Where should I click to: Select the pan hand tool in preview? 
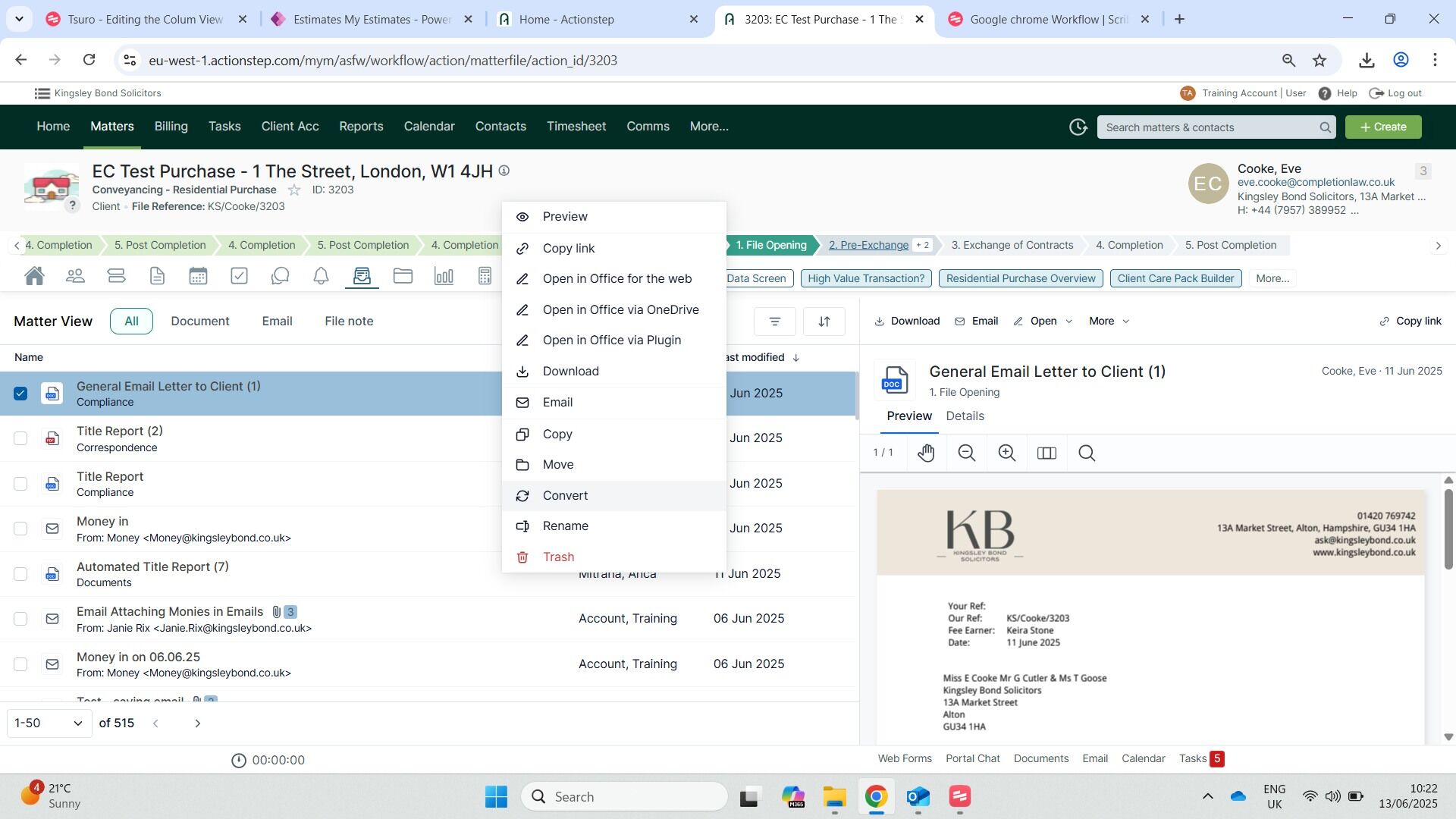pos(926,453)
